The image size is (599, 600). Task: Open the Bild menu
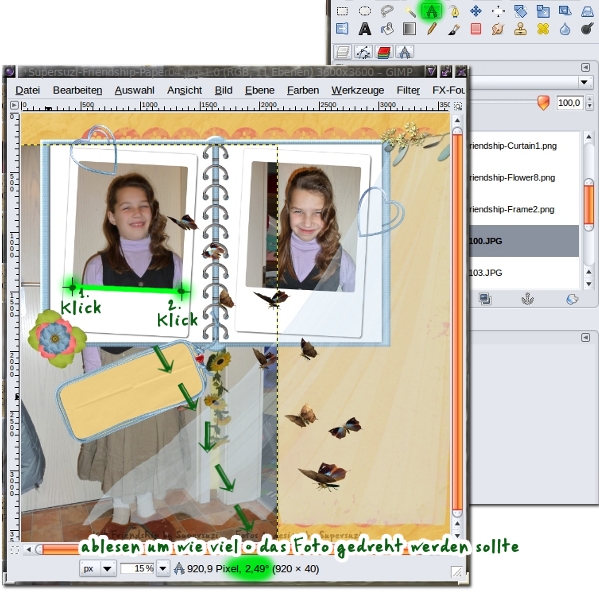224,90
